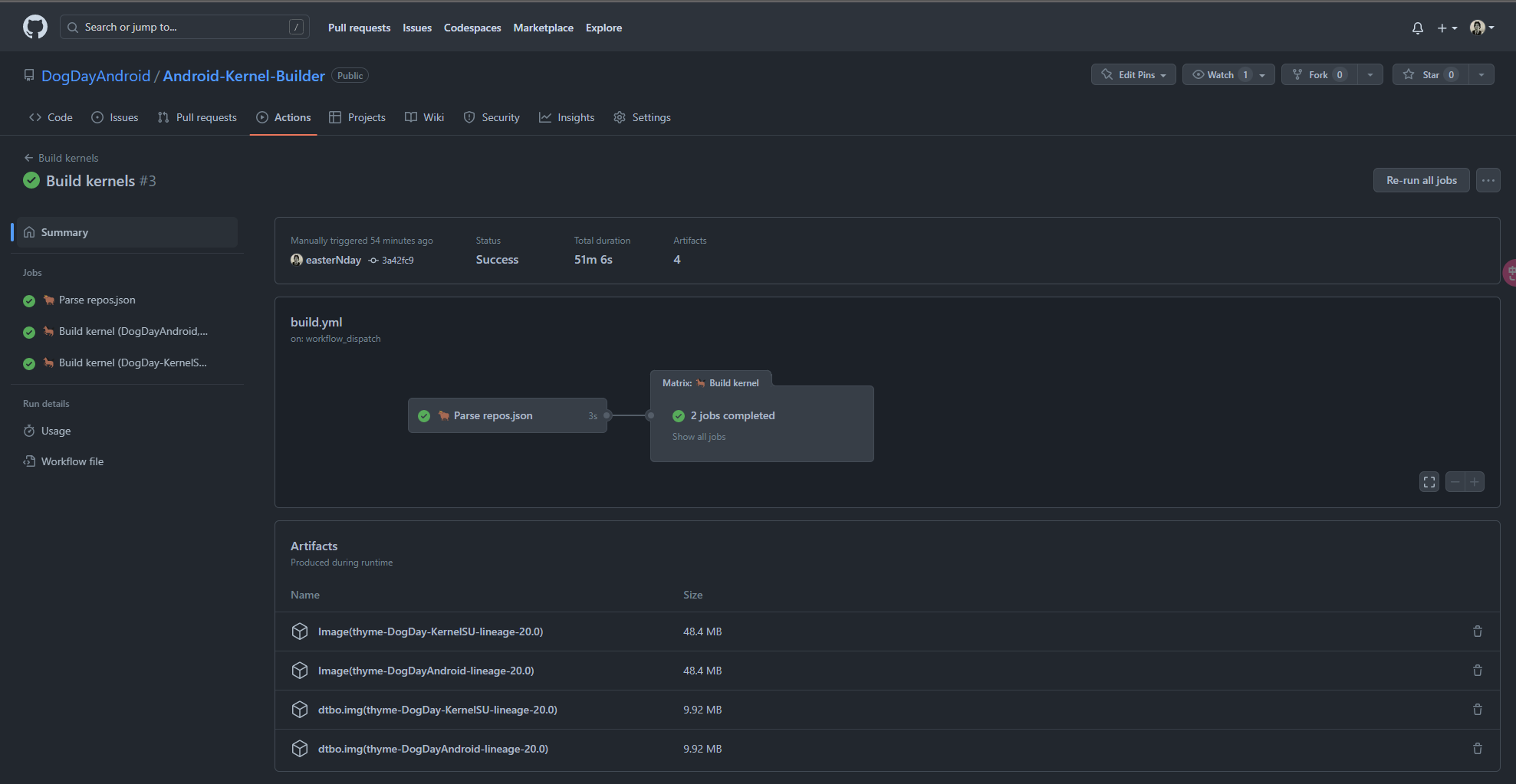The image size is (1516, 784).
Task: Click build.yml workflow title
Action: [316, 322]
